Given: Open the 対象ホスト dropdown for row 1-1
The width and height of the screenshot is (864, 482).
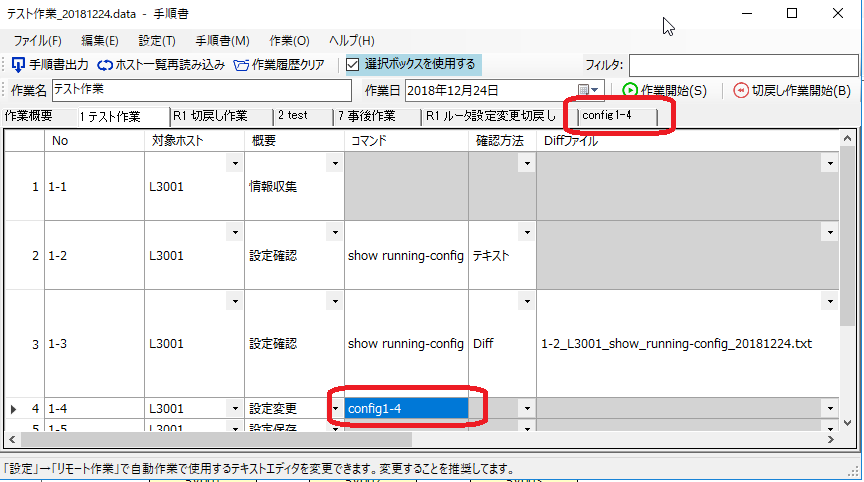Looking at the screenshot, I should [x=234, y=162].
